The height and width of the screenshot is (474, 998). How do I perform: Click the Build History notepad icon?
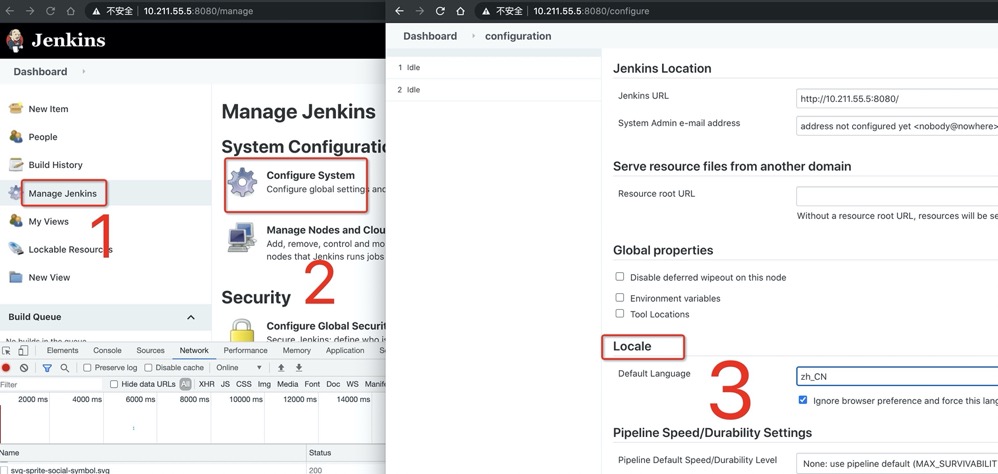point(15,165)
